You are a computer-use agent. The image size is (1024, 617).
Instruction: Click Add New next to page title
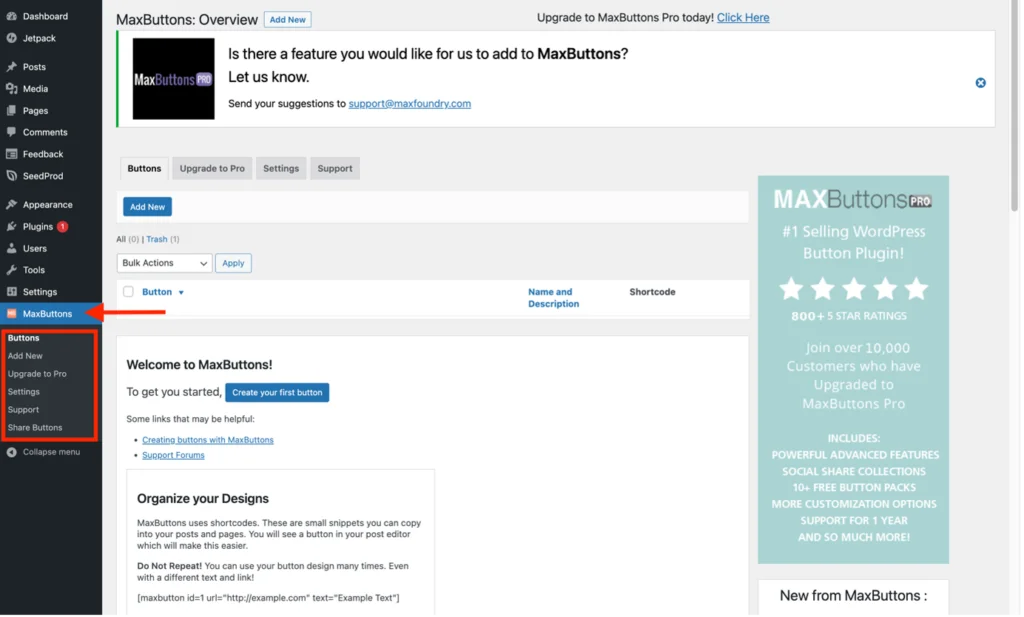[x=288, y=20]
